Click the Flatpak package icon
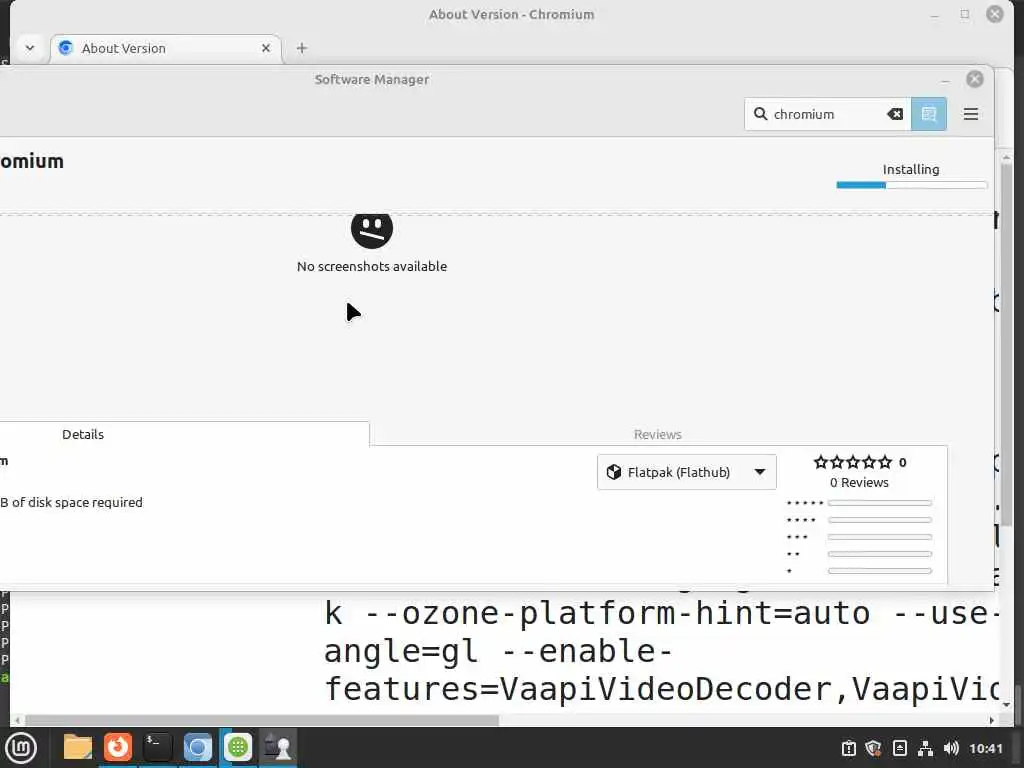Screen dimensions: 1024x768 (613, 472)
